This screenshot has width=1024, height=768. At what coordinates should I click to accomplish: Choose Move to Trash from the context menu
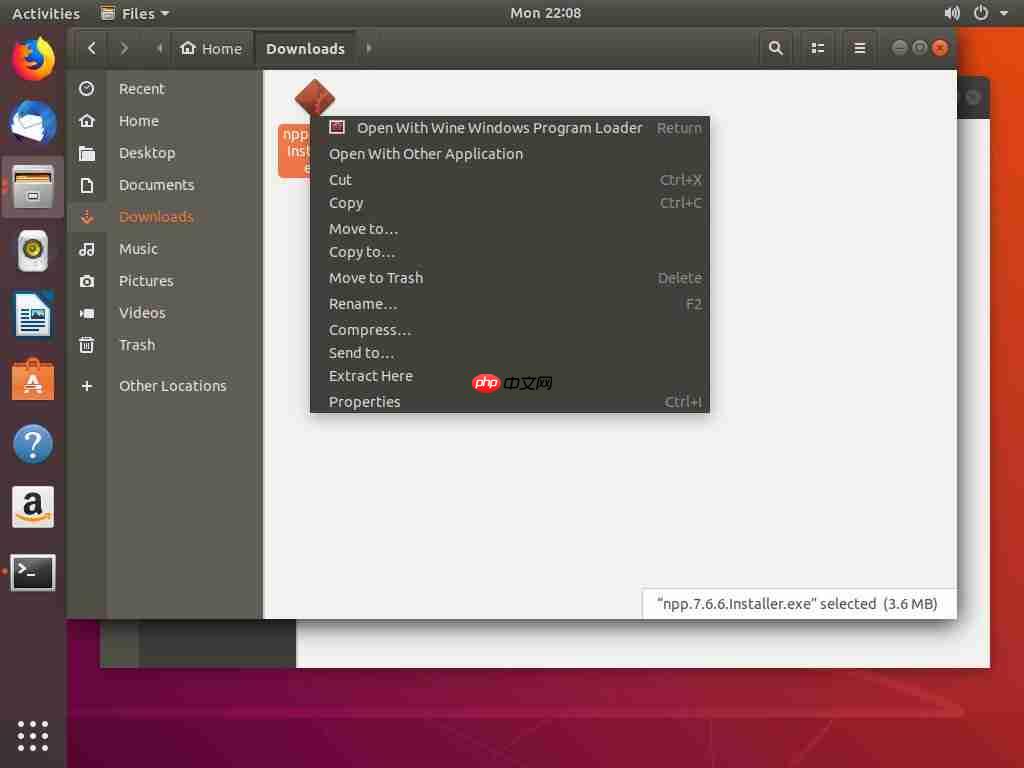click(x=376, y=278)
